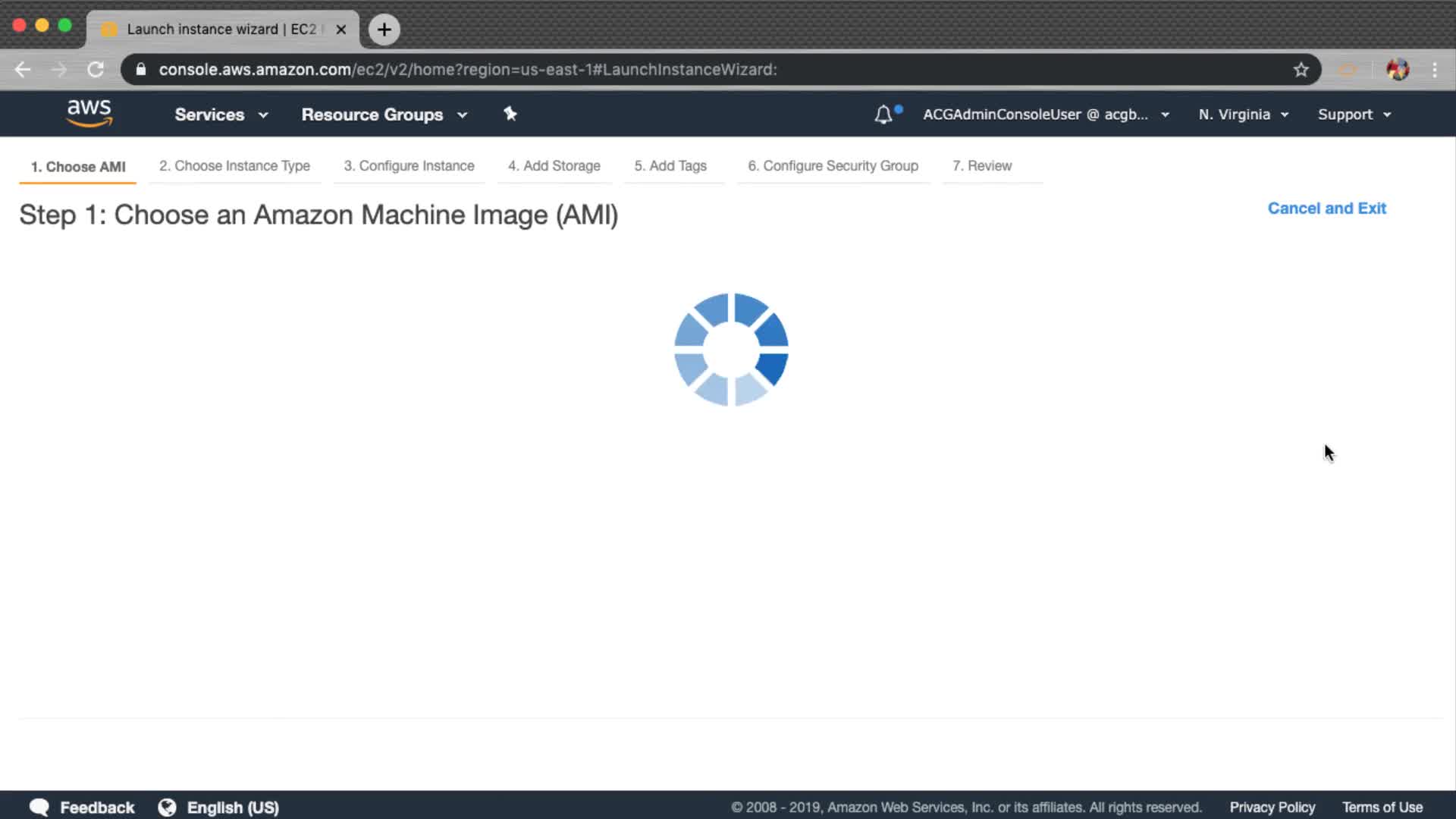Click the AWS logo home icon

pos(89,113)
